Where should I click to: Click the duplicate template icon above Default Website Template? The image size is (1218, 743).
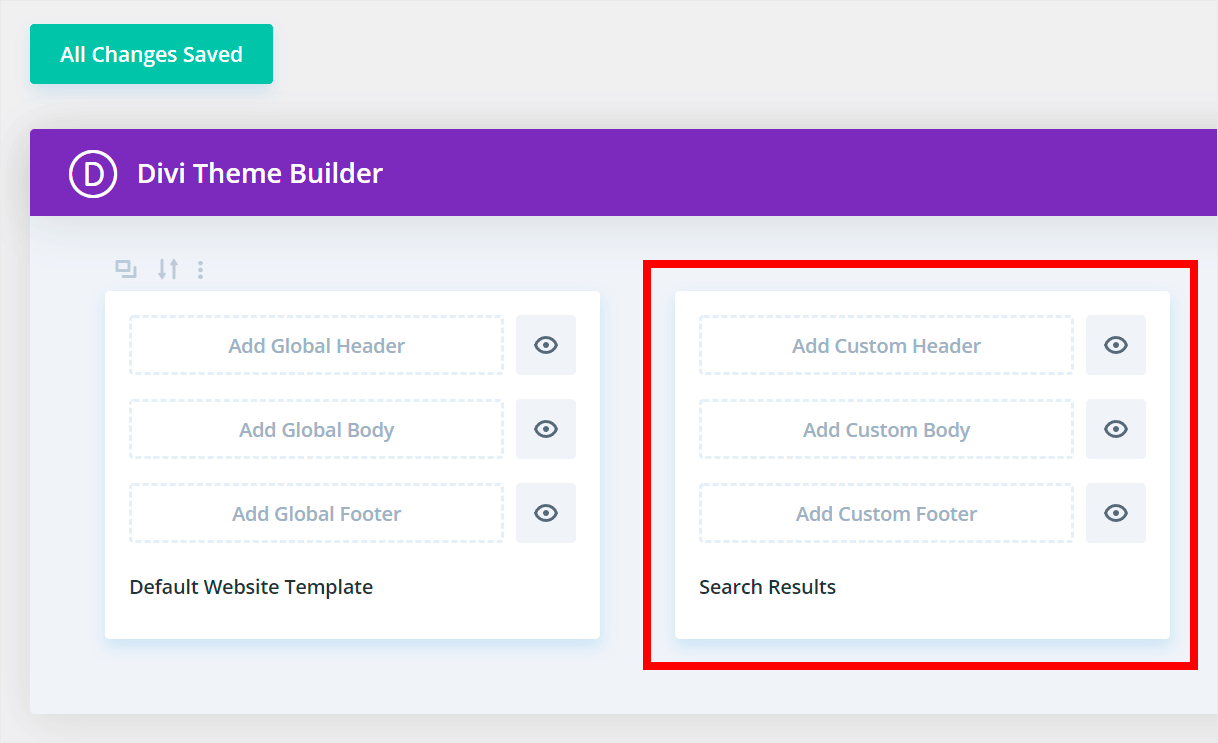pos(126,269)
